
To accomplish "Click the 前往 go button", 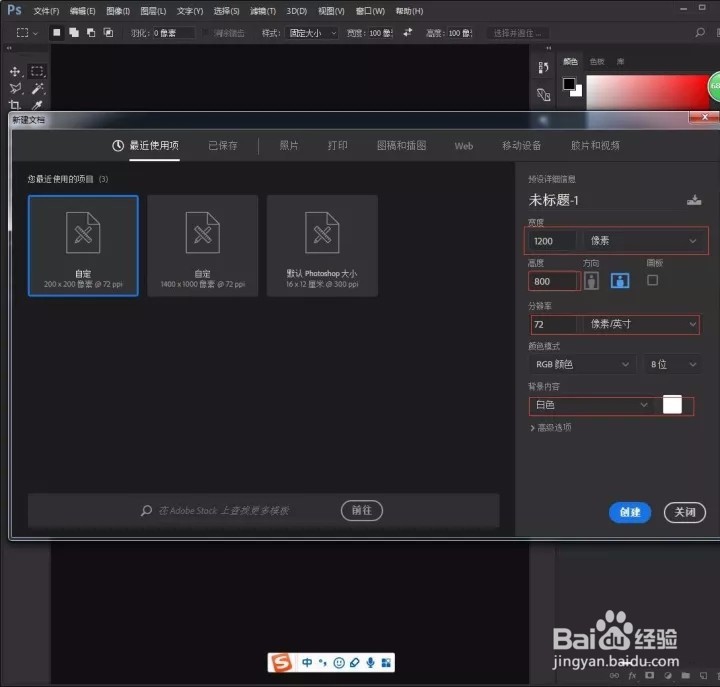I will click(x=361, y=510).
